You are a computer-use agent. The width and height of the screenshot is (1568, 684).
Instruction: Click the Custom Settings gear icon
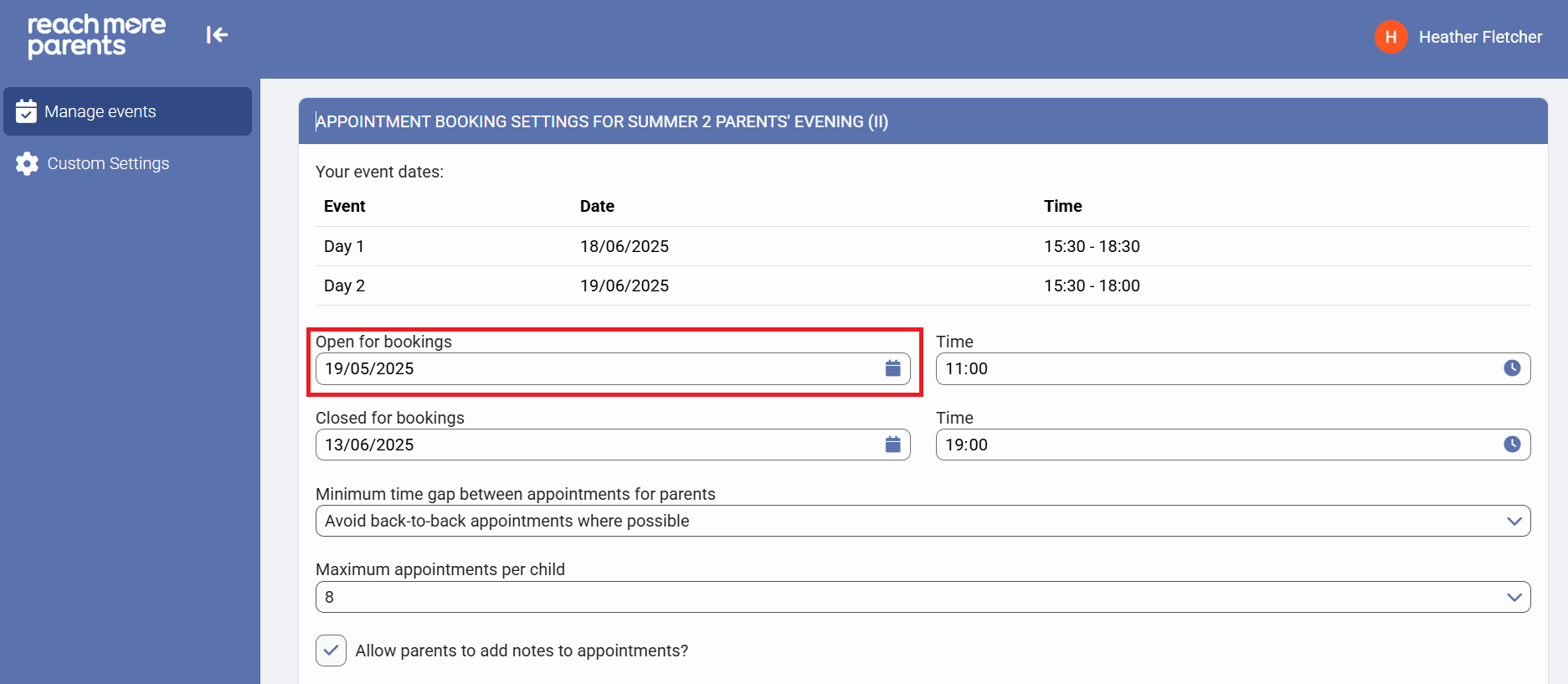click(x=27, y=163)
